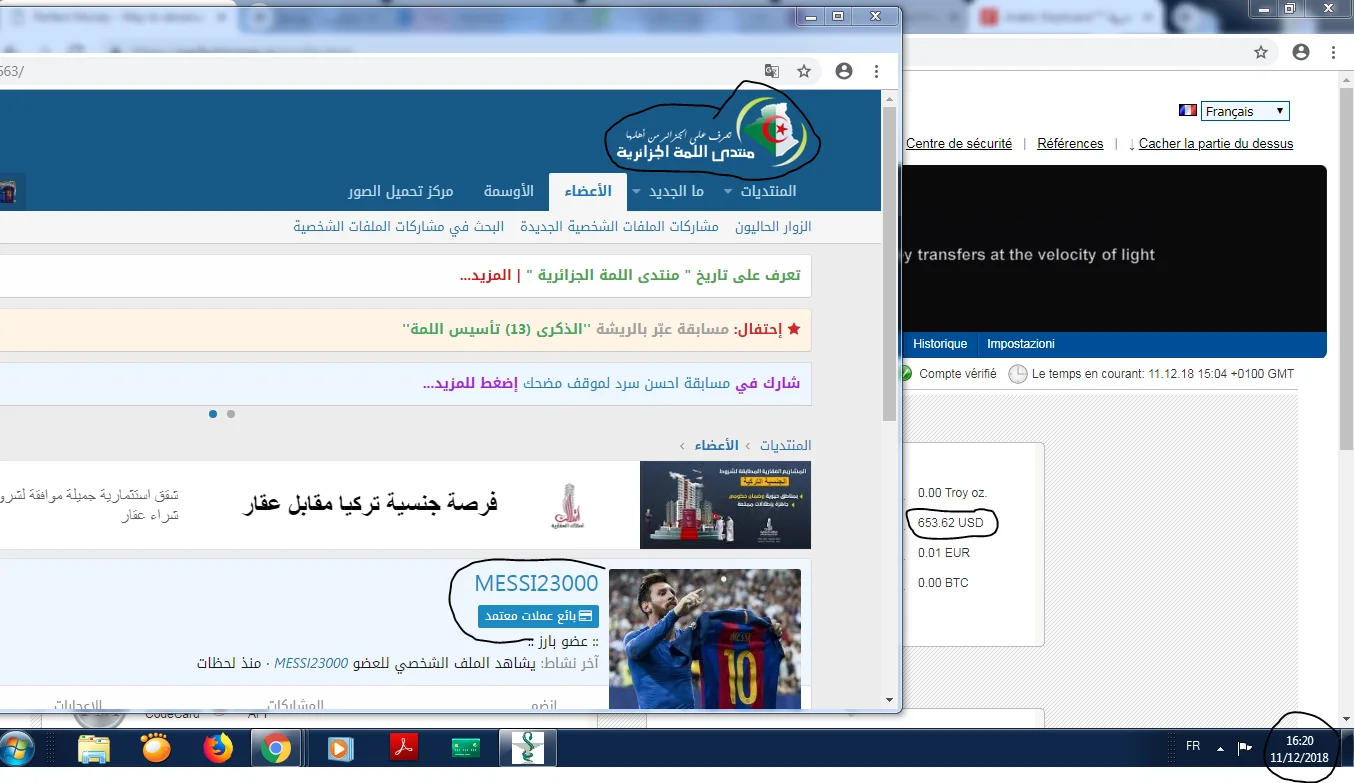The image size is (1354, 783).
Task: Launch Firefox from the taskbar
Action: point(217,748)
